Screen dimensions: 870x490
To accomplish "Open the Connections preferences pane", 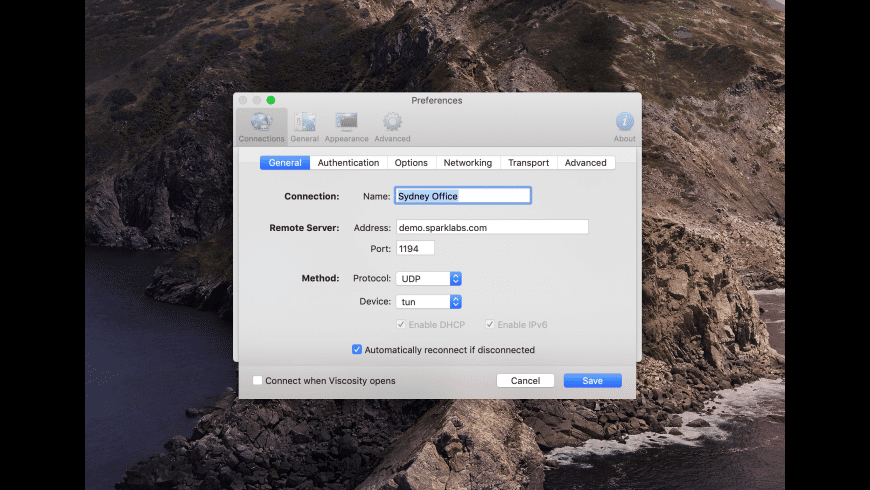I will [261, 124].
